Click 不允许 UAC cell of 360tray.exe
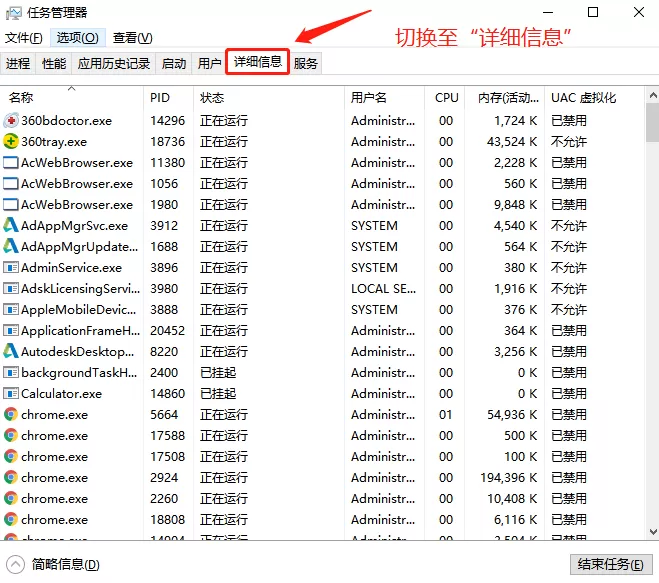The height and width of the screenshot is (583, 659). coord(569,142)
